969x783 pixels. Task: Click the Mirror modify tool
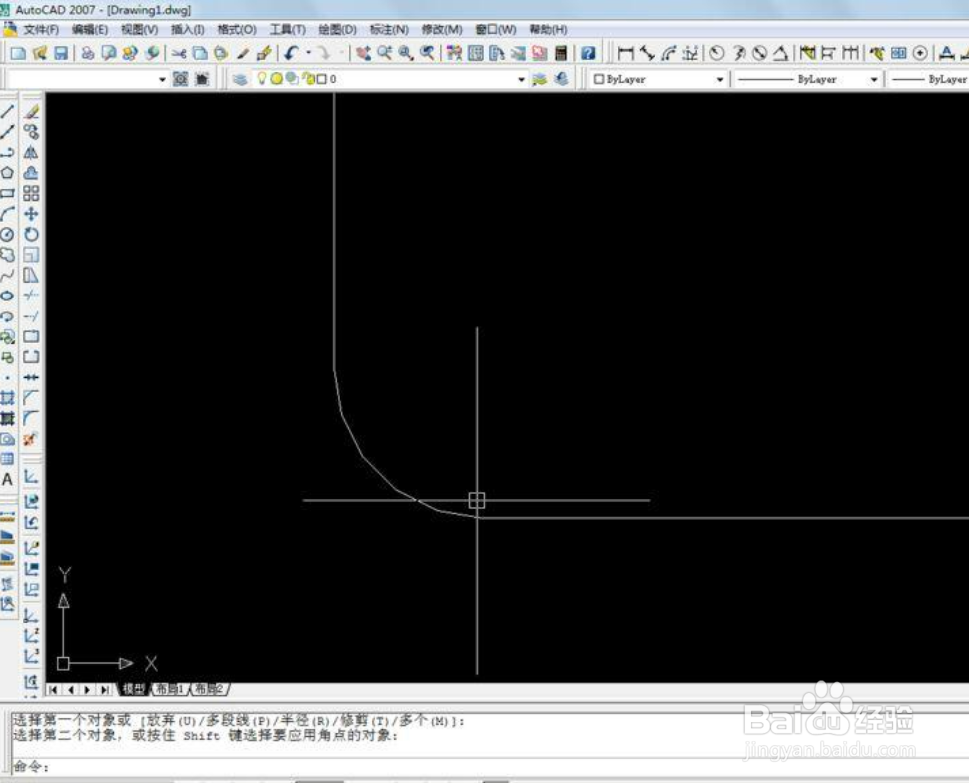click(x=31, y=152)
